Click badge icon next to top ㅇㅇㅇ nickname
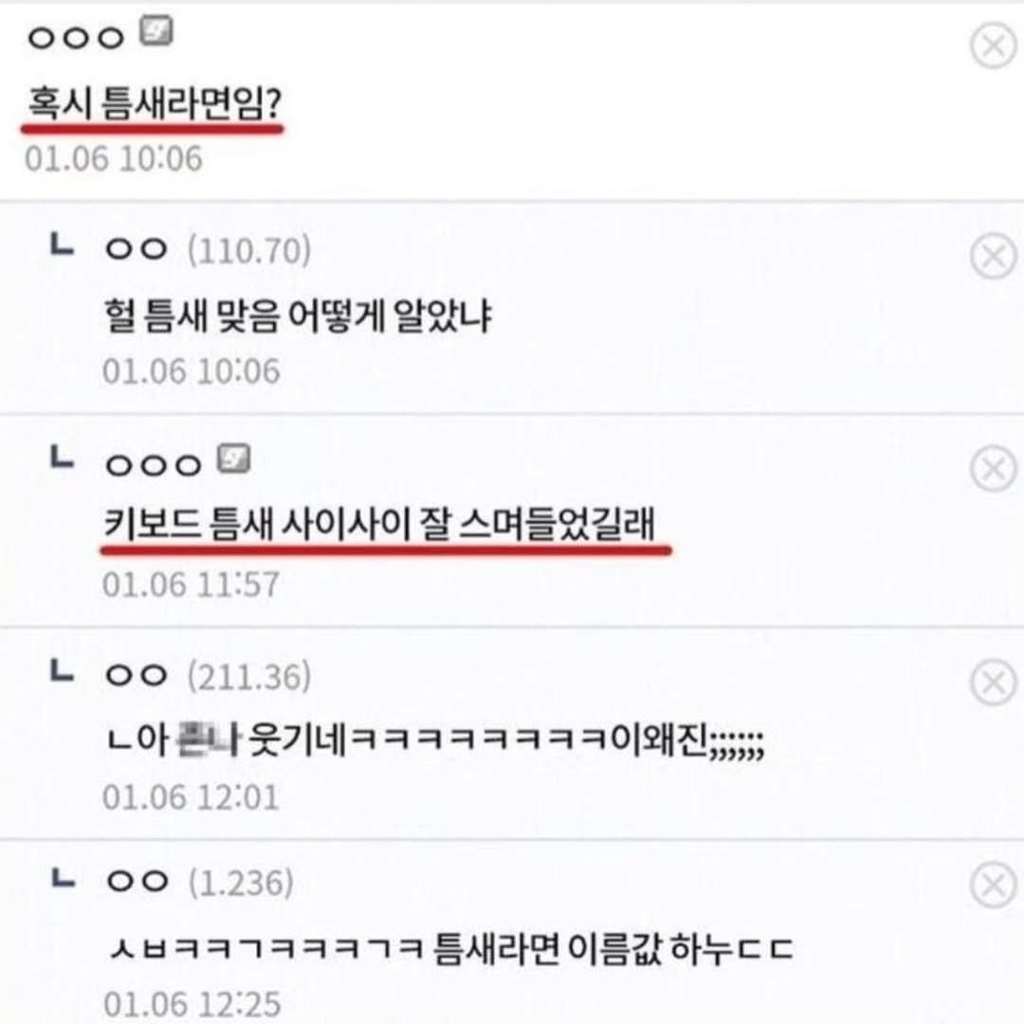The width and height of the screenshot is (1024, 1024). (x=157, y=31)
